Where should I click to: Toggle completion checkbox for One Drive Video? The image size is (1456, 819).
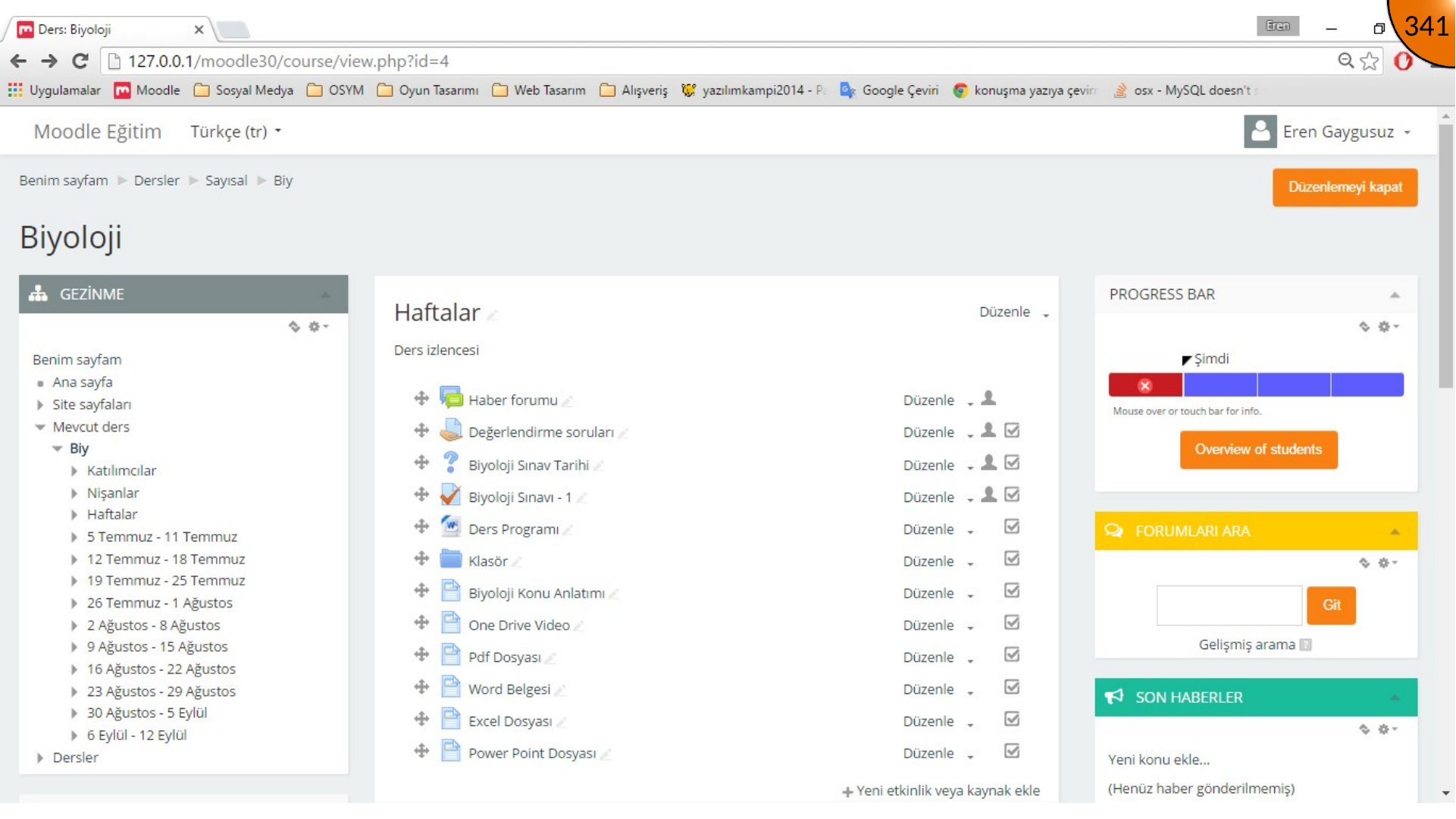coord(1012,623)
